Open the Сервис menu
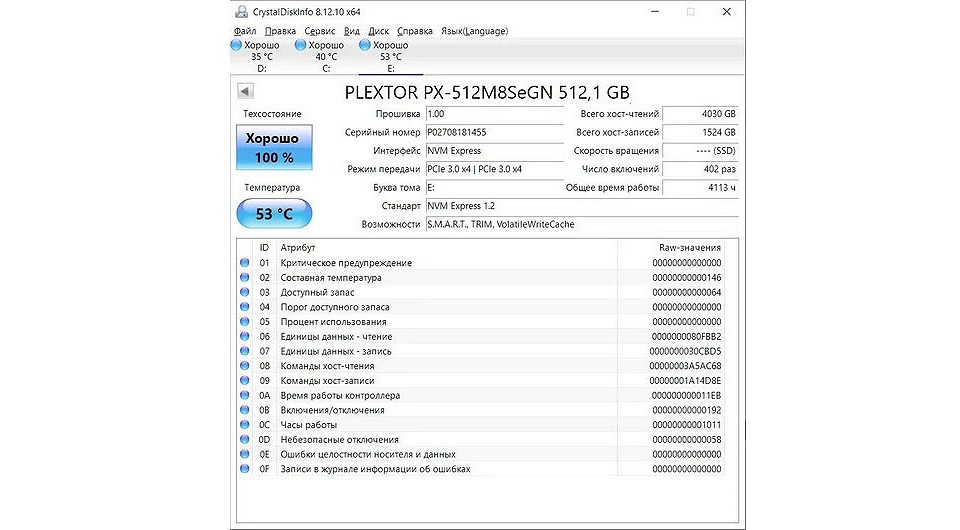 (320, 31)
